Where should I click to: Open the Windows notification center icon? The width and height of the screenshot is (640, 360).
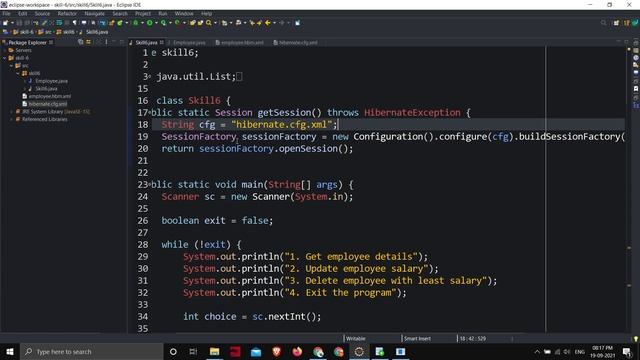[627, 351]
